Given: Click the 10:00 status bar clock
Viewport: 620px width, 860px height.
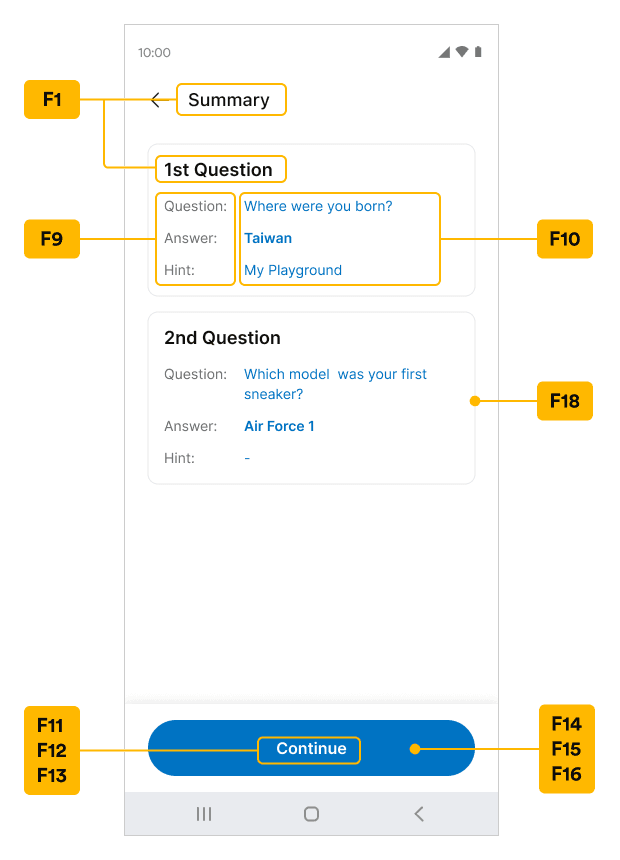Looking at the screenshot, I should (x=154, y=53).
